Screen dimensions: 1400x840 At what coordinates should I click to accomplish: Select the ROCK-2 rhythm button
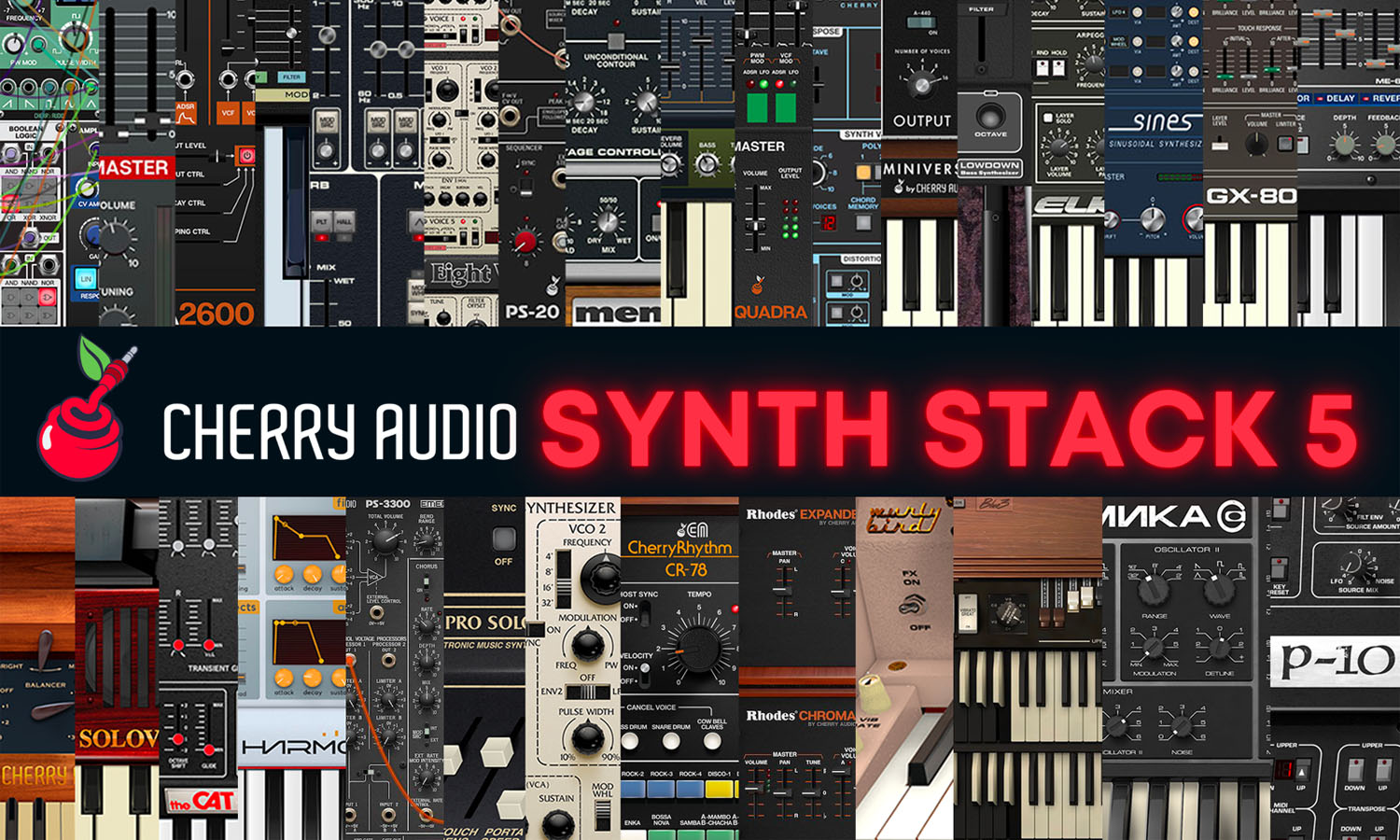coord(633,790)
